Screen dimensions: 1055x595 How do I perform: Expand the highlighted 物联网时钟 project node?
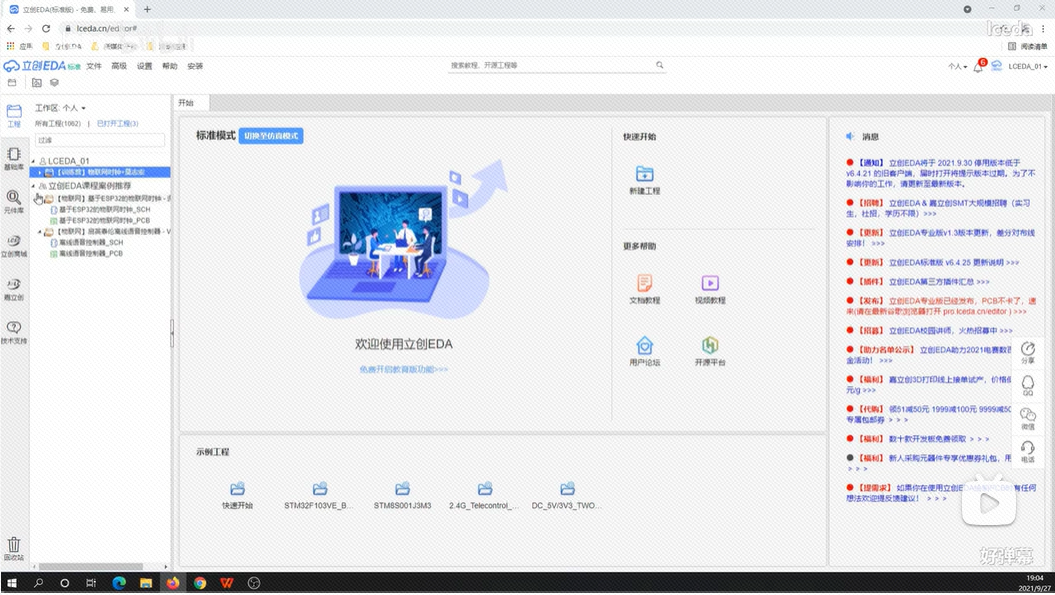point(40,172)
